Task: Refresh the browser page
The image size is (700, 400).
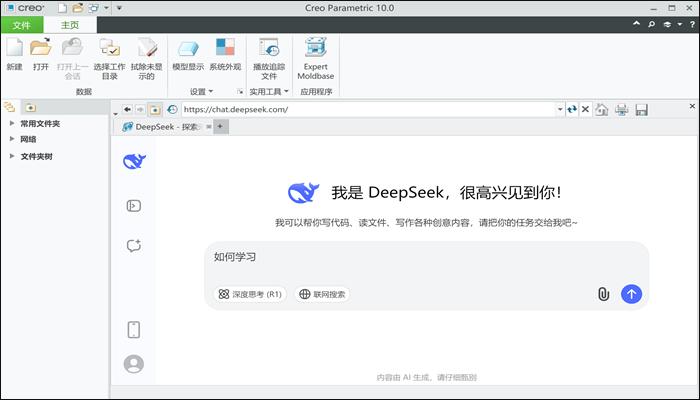Action: coord(572,109)
